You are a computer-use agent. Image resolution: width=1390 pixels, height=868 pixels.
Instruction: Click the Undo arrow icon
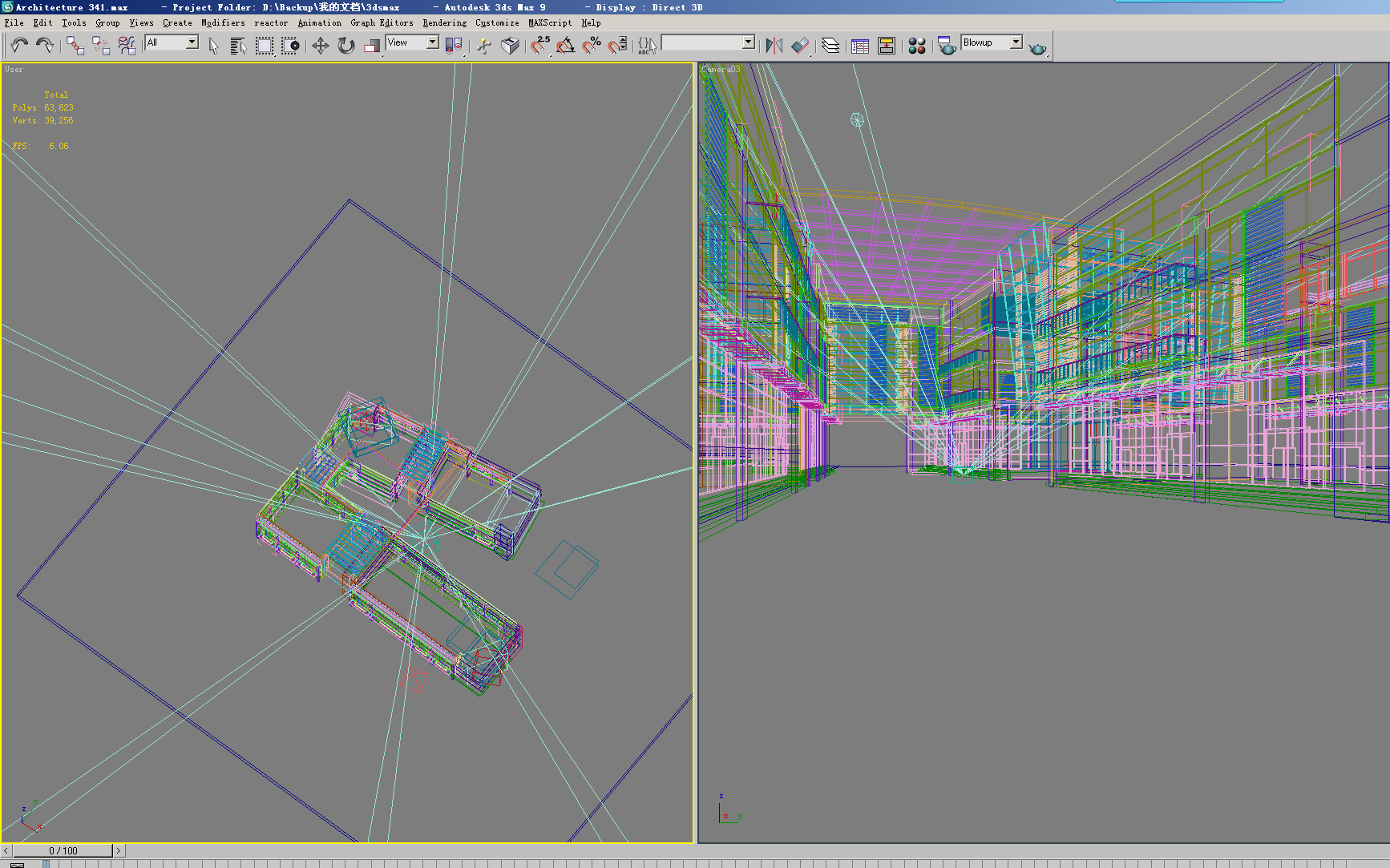pos(19,45)
